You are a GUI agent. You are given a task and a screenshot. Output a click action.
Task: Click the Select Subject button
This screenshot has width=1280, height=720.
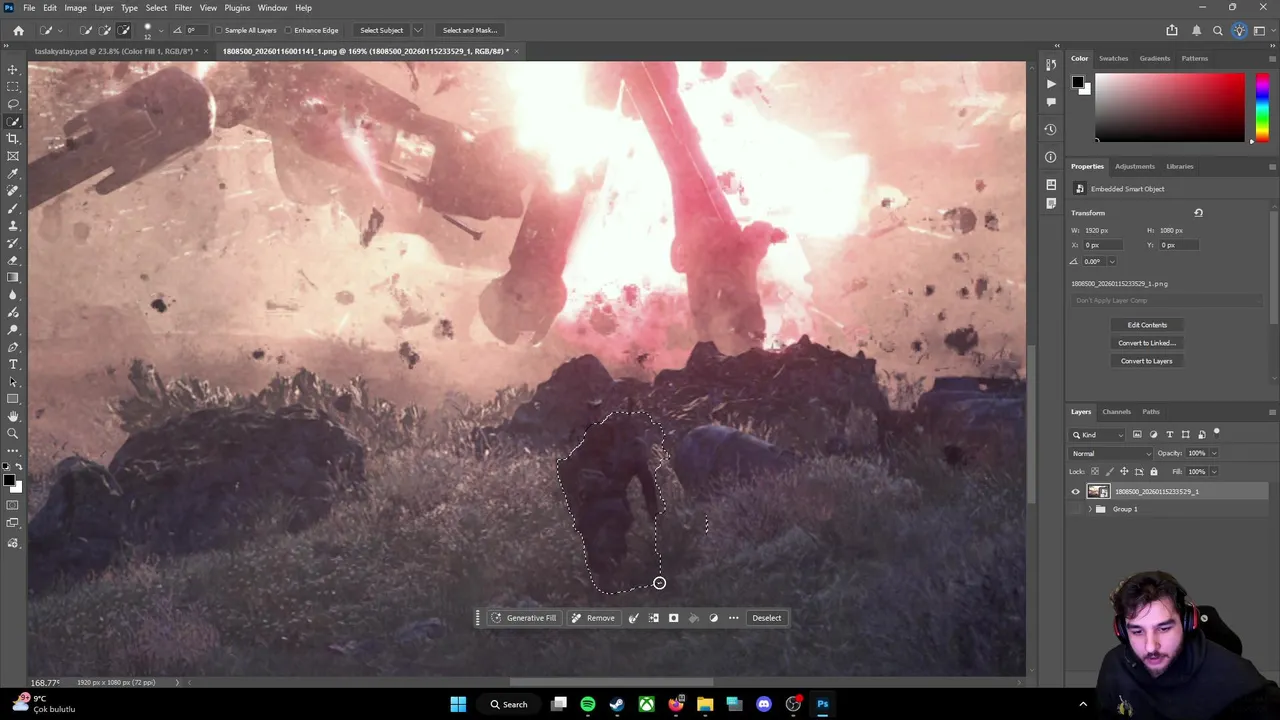[x=381, y=30]
